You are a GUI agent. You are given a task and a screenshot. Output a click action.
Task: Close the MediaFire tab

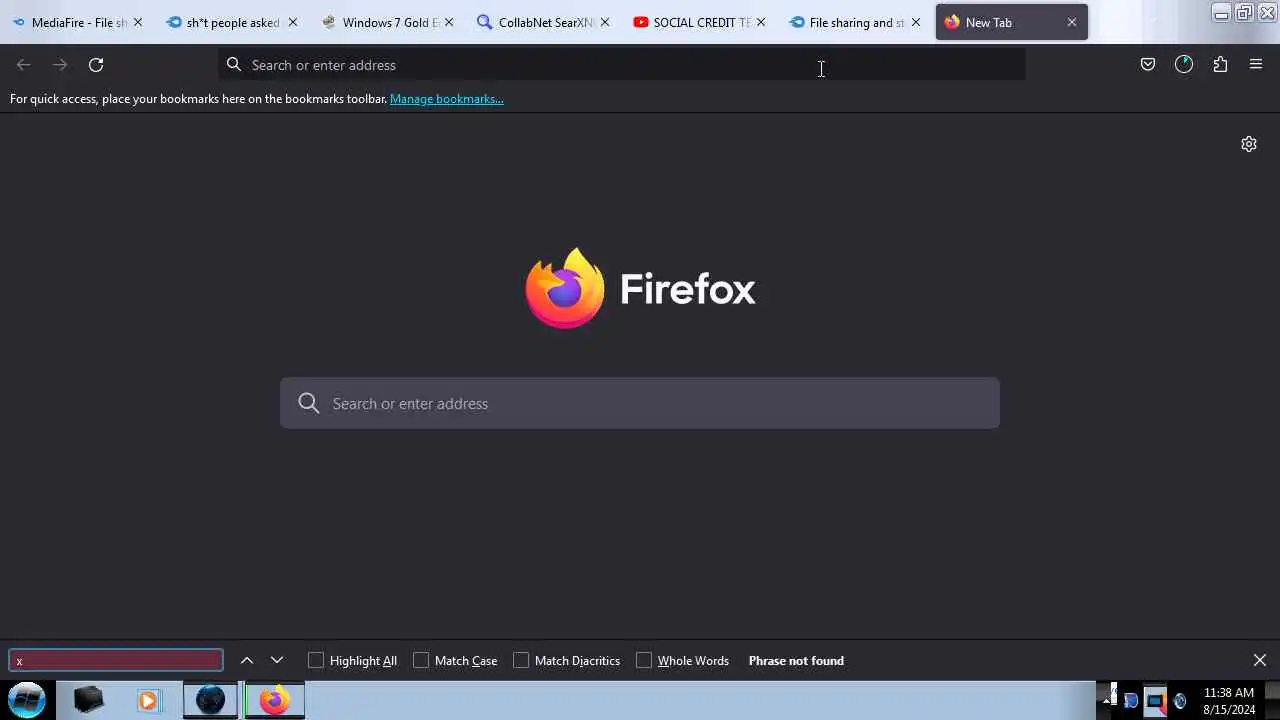pyautogui.click(x=138, y=22)
